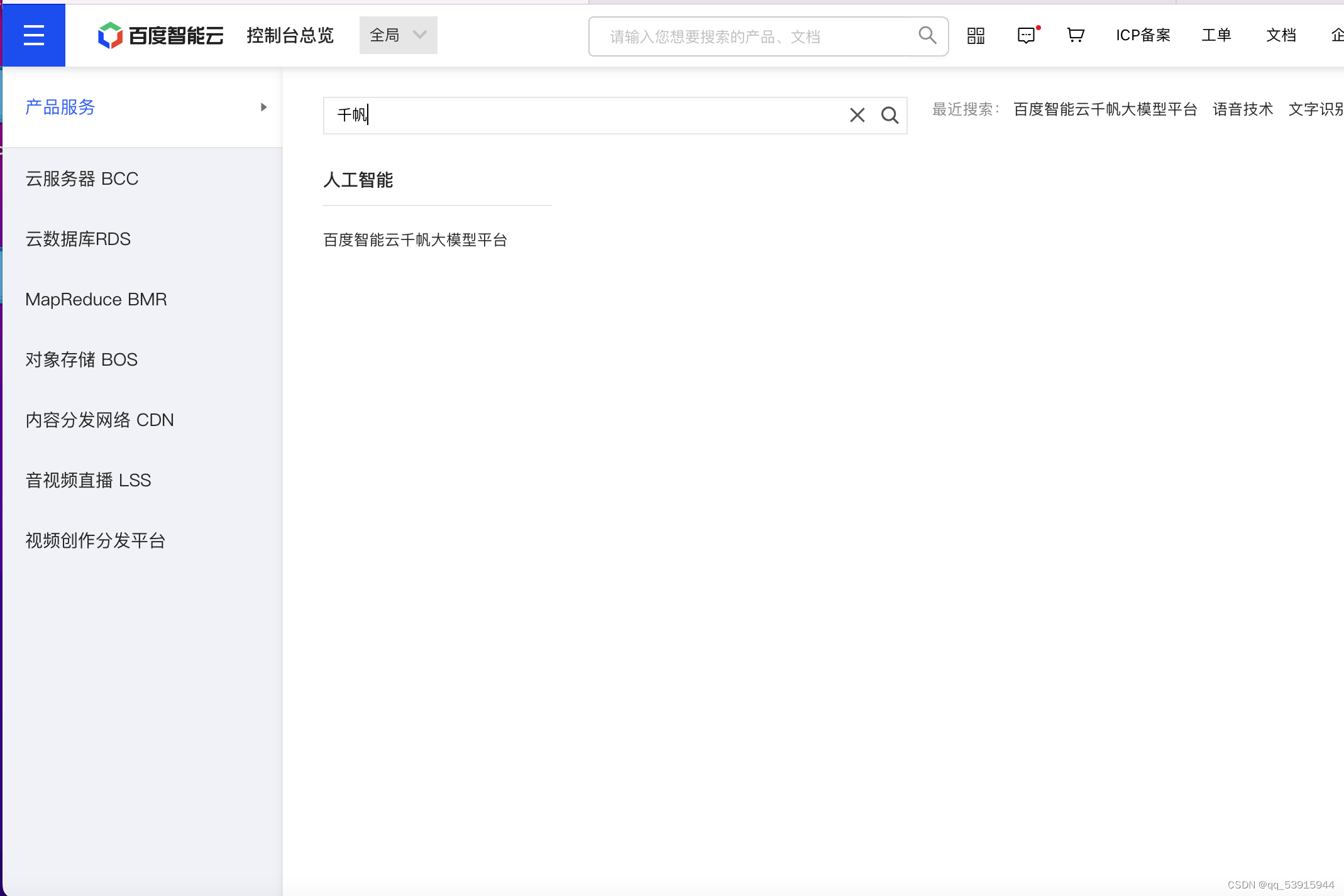
Task: Clear the 千帆 search text with X
Action: click(x=857, y=115)
